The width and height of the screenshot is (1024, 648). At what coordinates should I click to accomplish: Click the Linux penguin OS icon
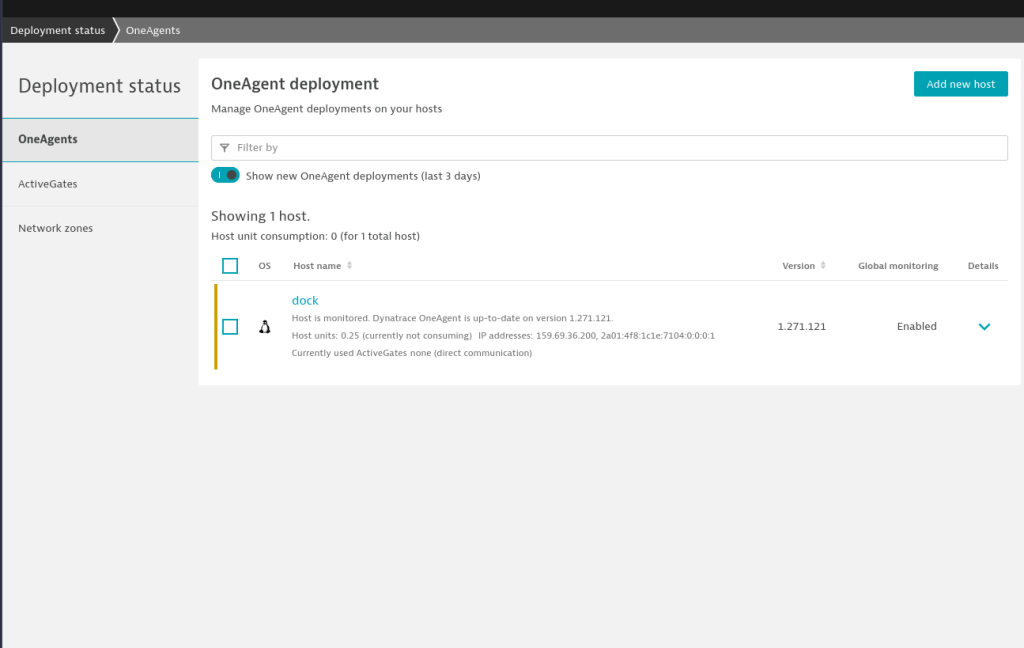click(264, 327)
